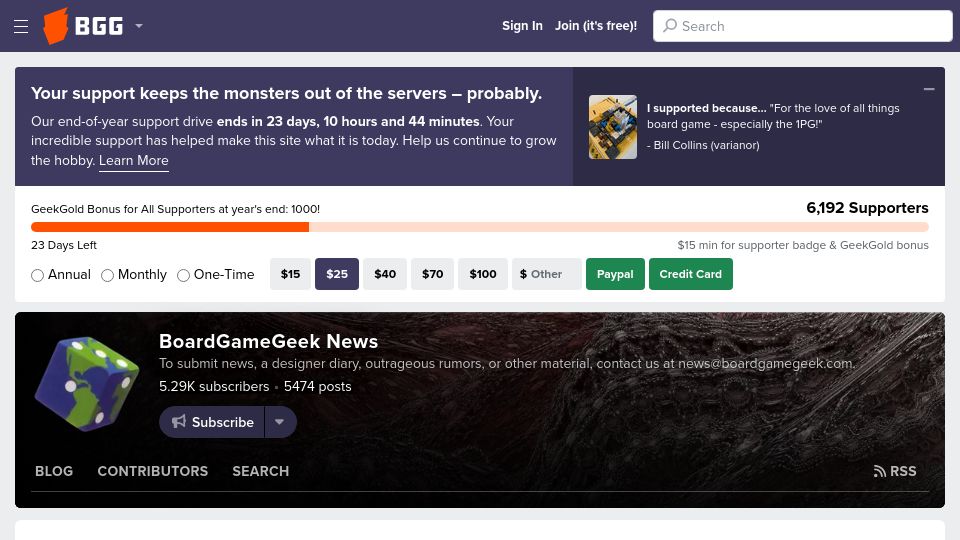
Task: Choose the $40 support amount
Action: pyautogui.click(x=385, y=274)
